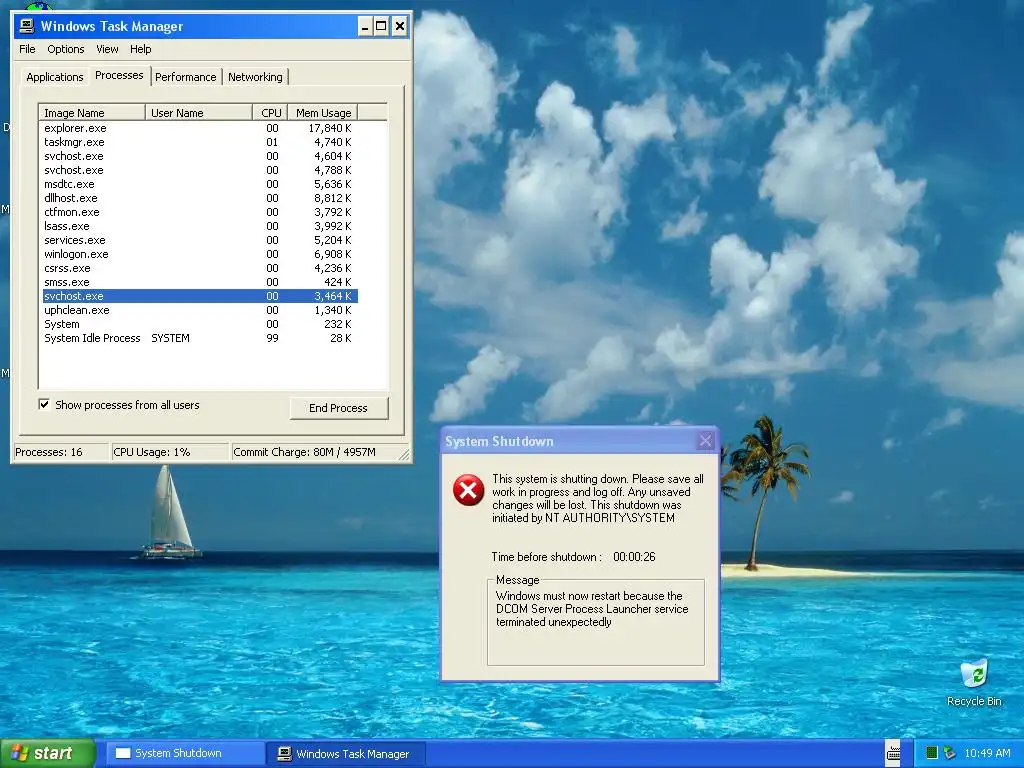Open the Help menu
Viewport: 1024px width, 768px height.
click(140, 49)
